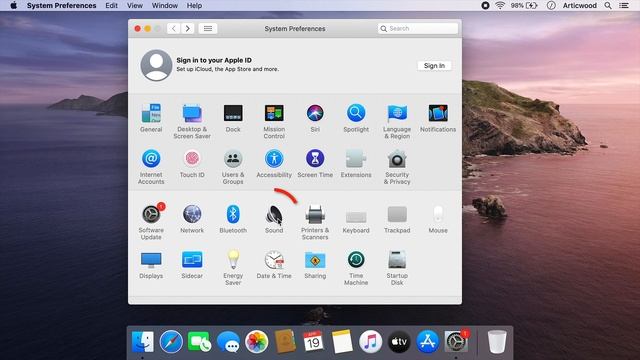
Task: Open Screen Time settings
Action: coord(315,159)
